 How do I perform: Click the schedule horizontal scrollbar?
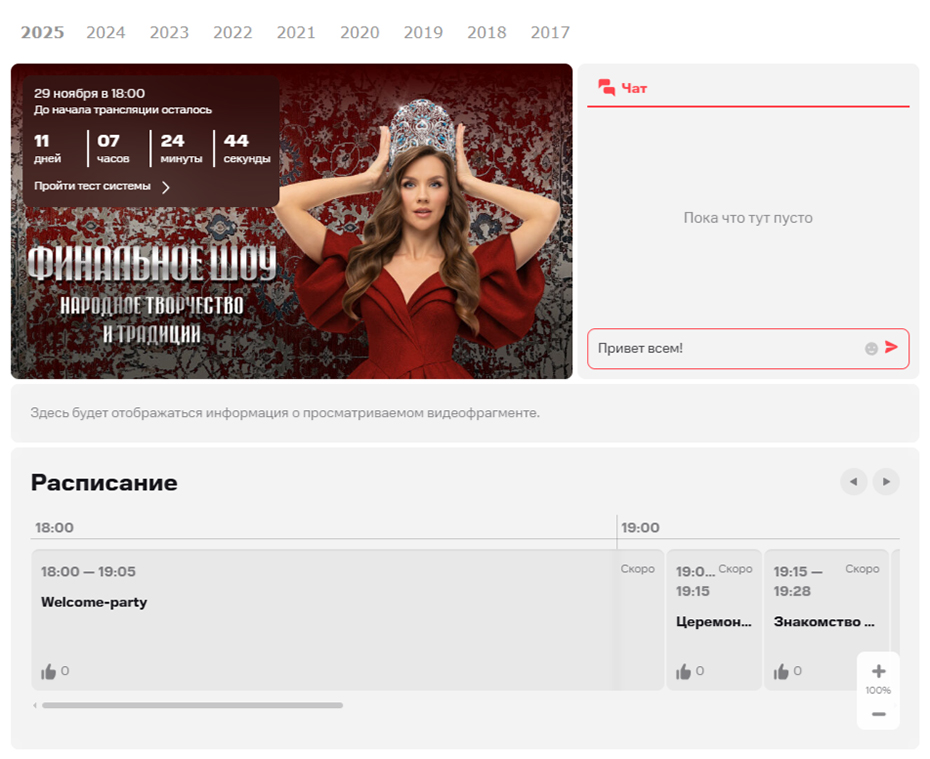point(192,705)
